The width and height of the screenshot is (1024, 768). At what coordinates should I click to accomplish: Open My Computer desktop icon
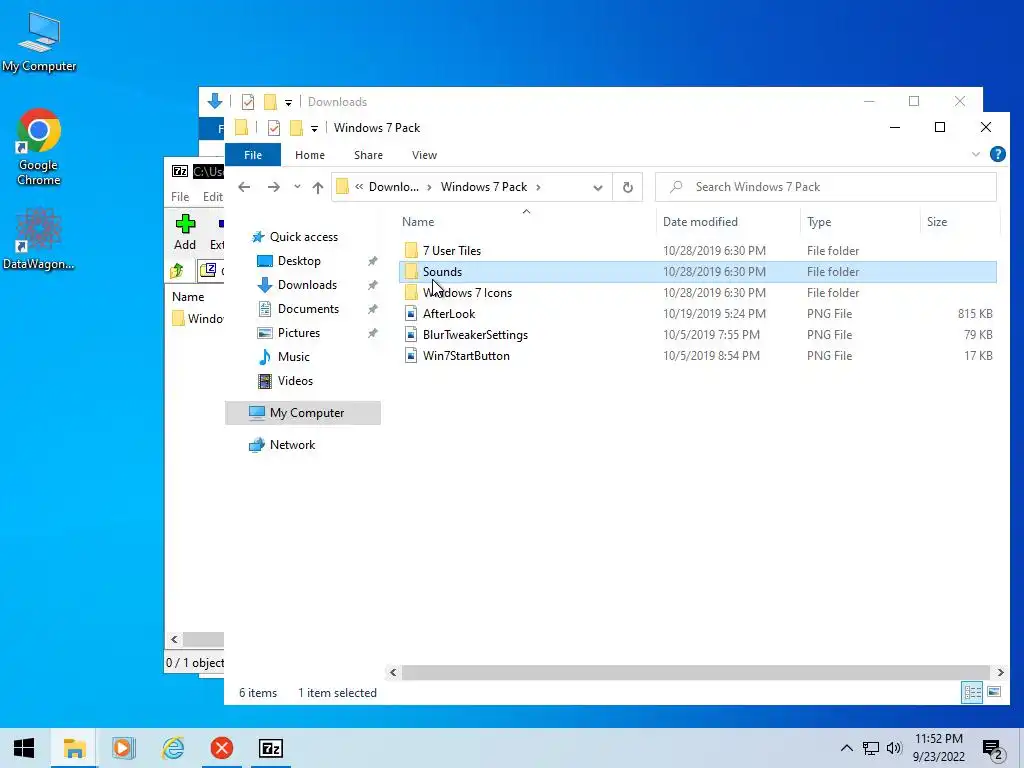(39, 41)
